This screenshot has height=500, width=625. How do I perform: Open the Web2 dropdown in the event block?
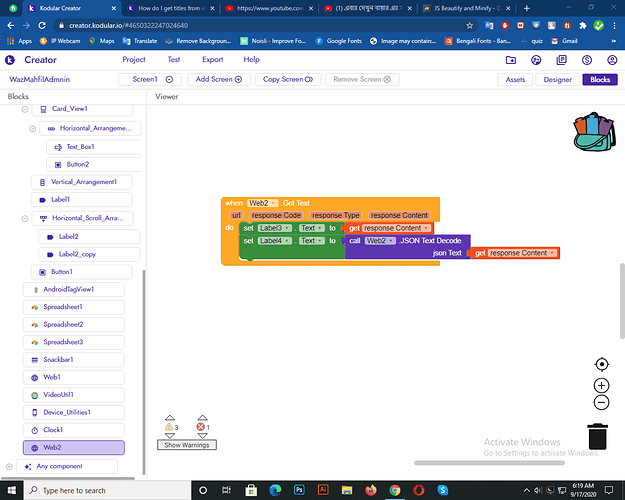point(263,203)
